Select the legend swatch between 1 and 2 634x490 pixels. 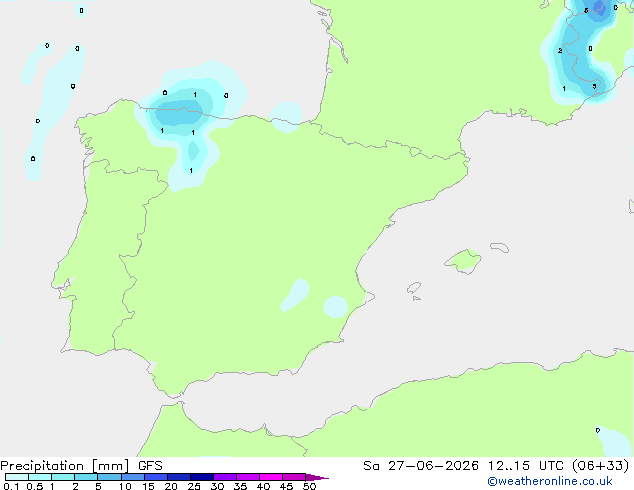coord(63,477)
